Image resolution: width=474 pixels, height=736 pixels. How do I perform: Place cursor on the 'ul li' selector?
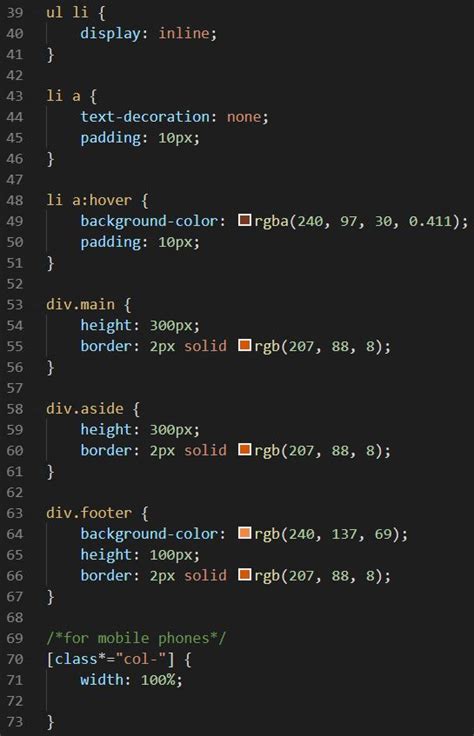[67, 12]
